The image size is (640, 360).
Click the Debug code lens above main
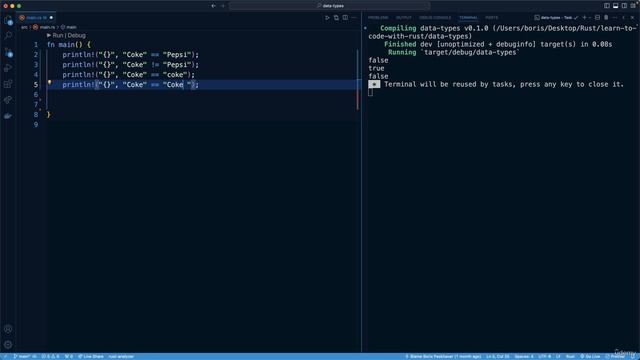pyautogui.click(x=76, y=36)
